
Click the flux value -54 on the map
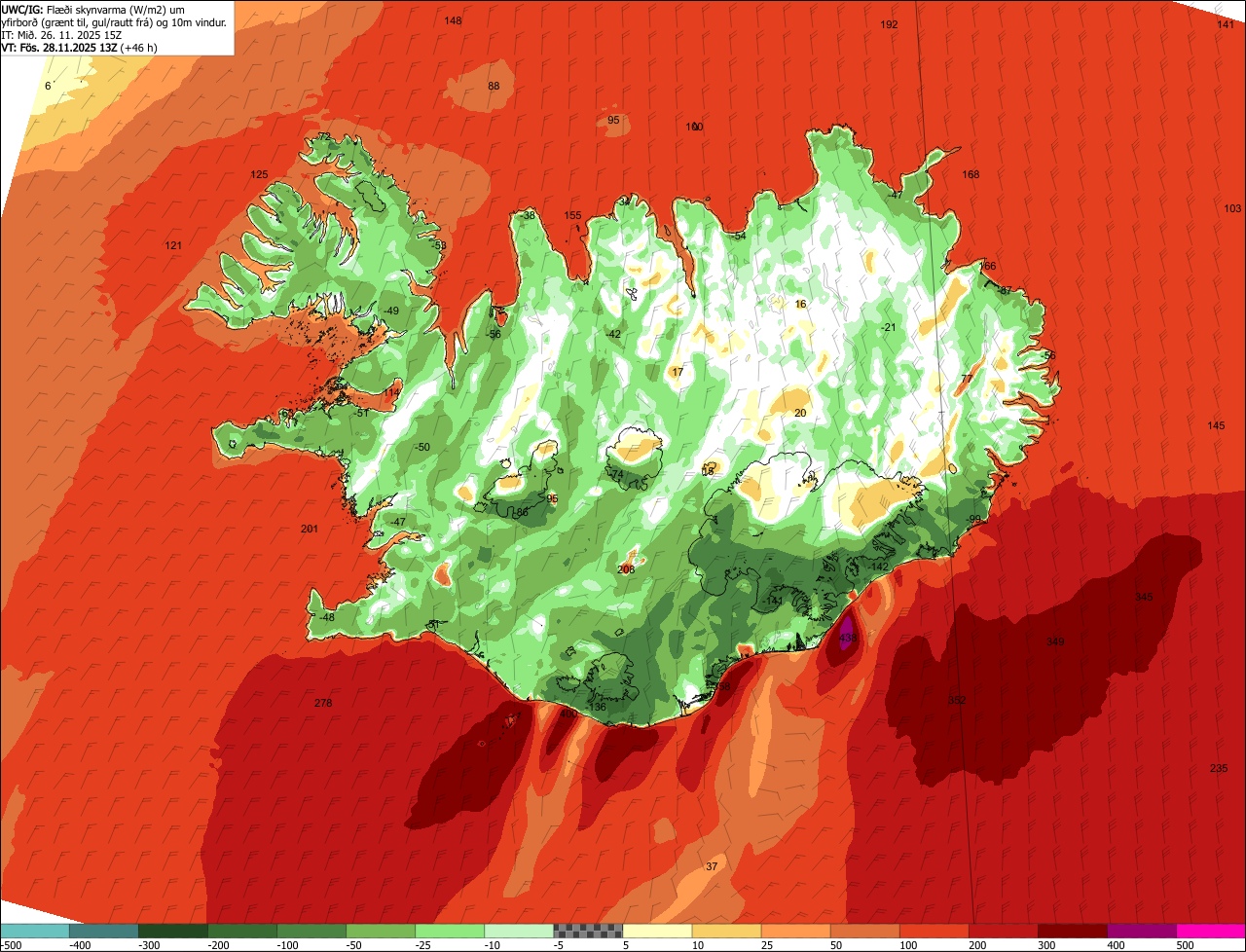tap(739, 236)
